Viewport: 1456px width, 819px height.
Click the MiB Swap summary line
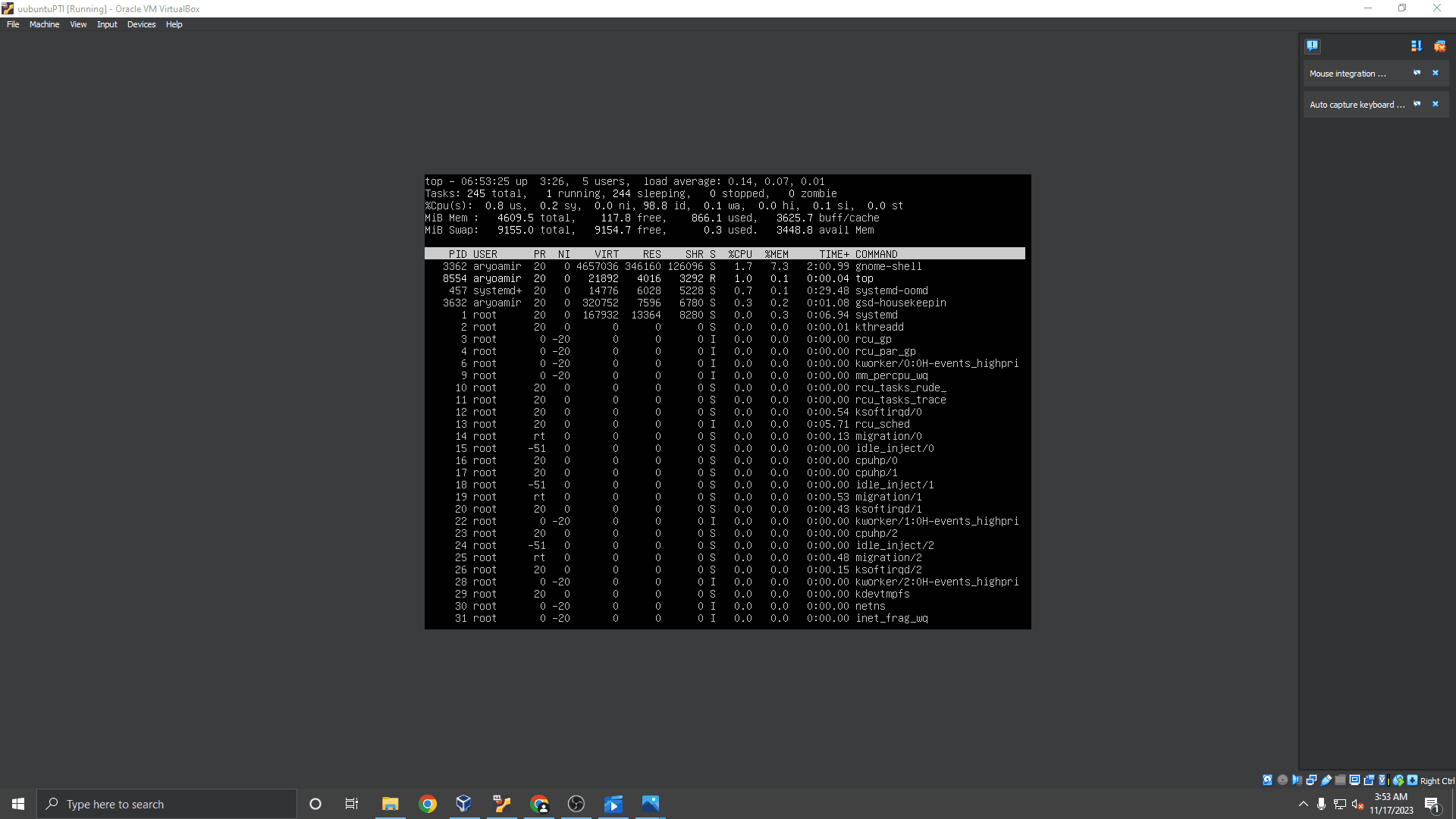tap(649, 230)
